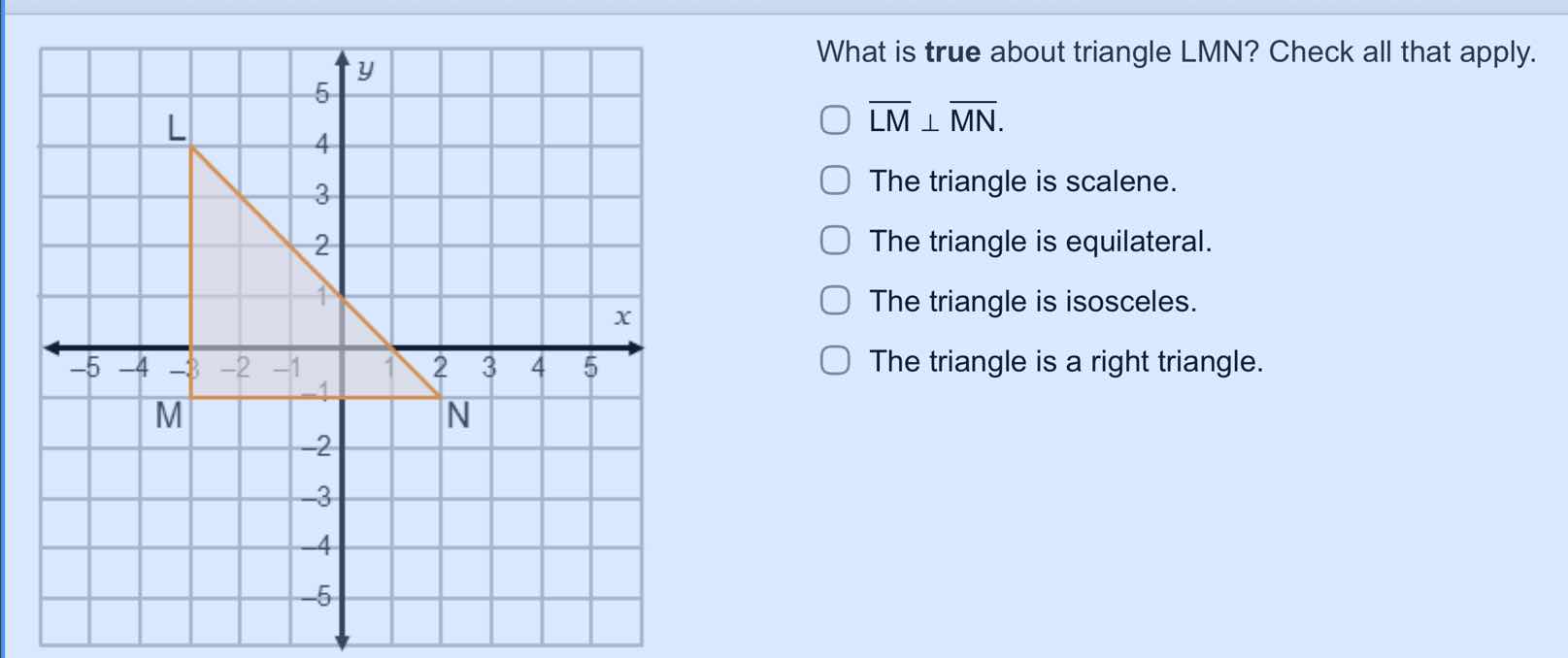This screenshot has width=1568, height=658.
Task: Click the x-axis label on the graph
Action: [624, 315]
